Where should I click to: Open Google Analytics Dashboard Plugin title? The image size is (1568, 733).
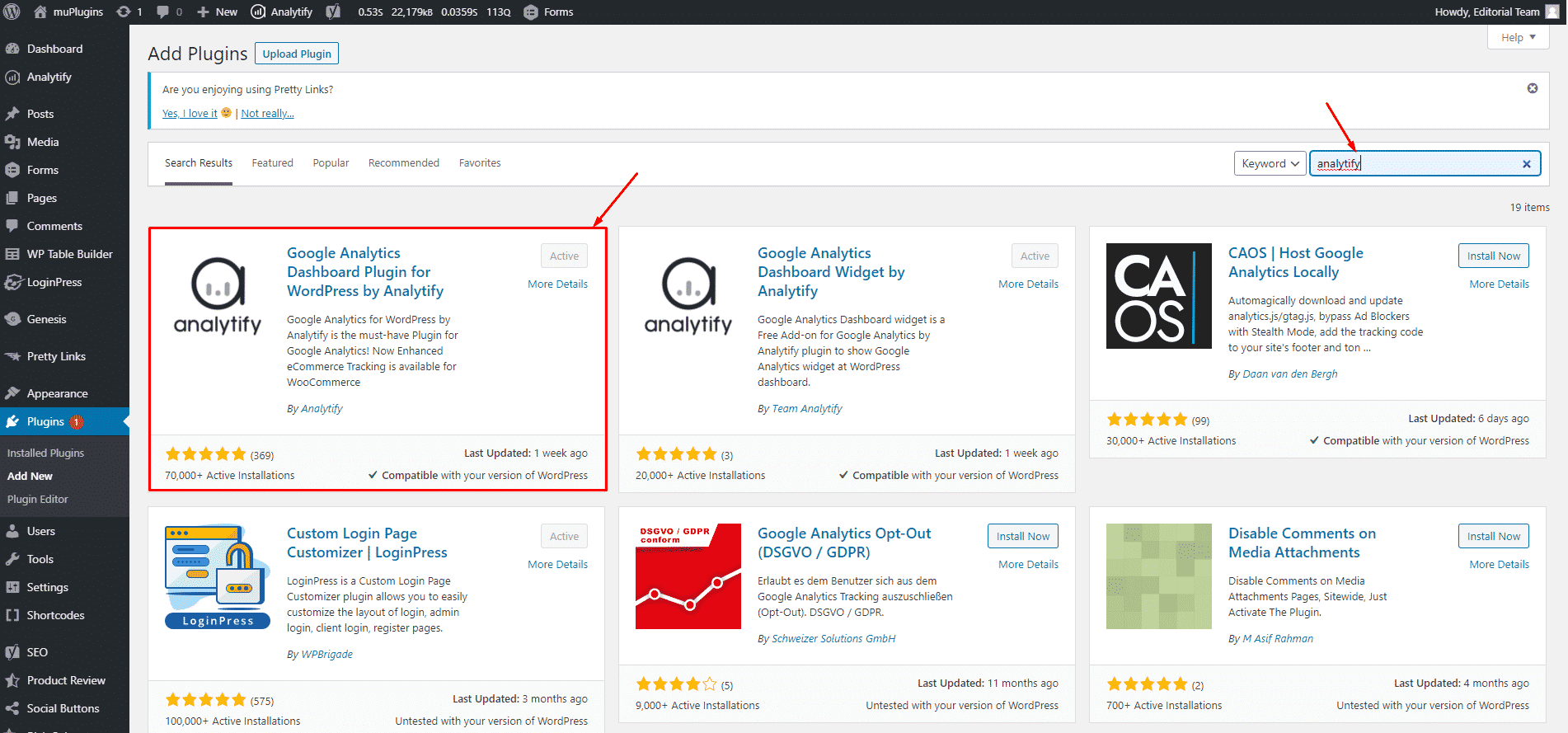pos(365,272)
